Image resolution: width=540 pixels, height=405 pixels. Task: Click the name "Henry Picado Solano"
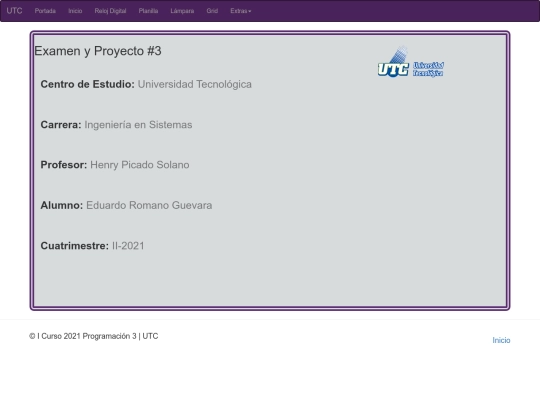click(x=139, y=165)
